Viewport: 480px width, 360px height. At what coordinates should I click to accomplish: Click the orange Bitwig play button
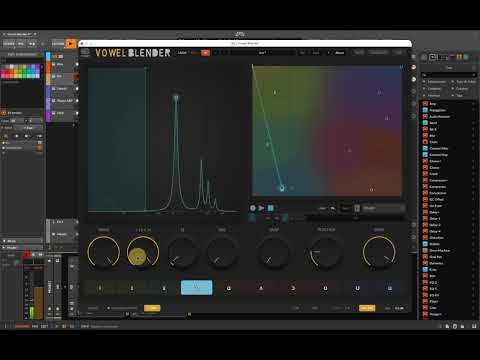[71, 44]
